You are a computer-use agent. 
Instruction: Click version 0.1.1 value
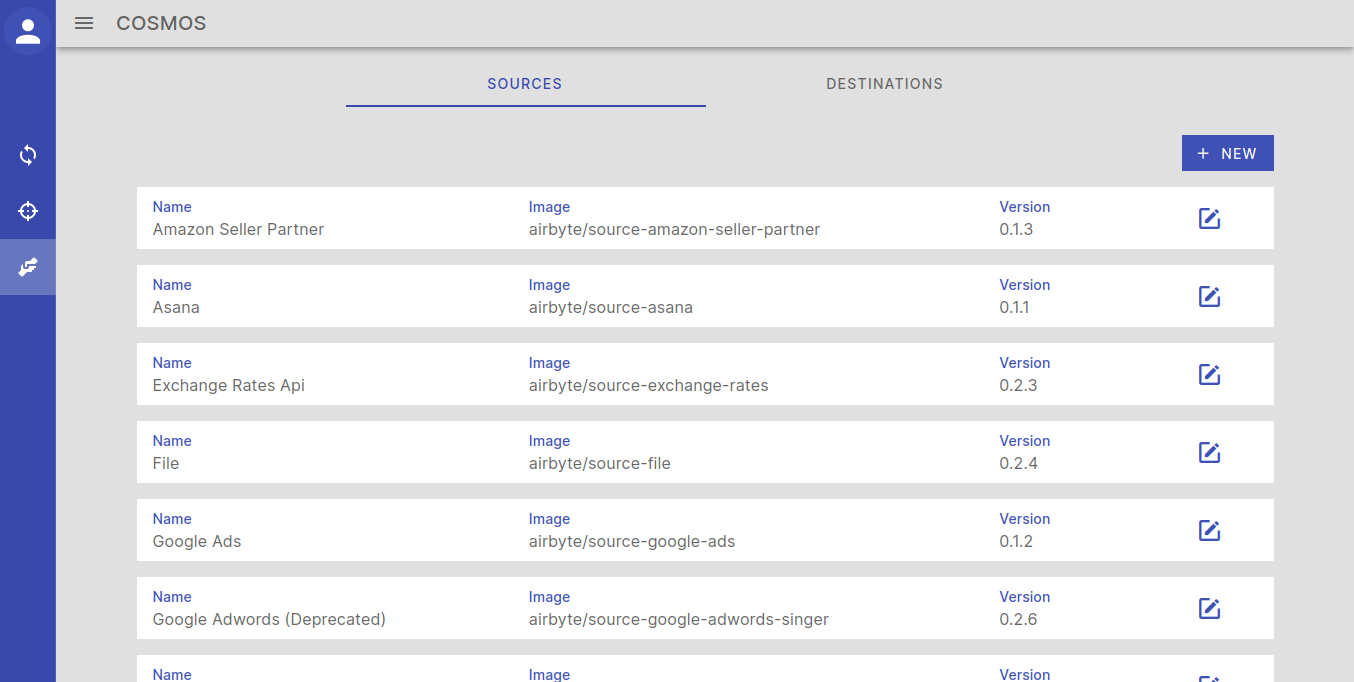1014,307
